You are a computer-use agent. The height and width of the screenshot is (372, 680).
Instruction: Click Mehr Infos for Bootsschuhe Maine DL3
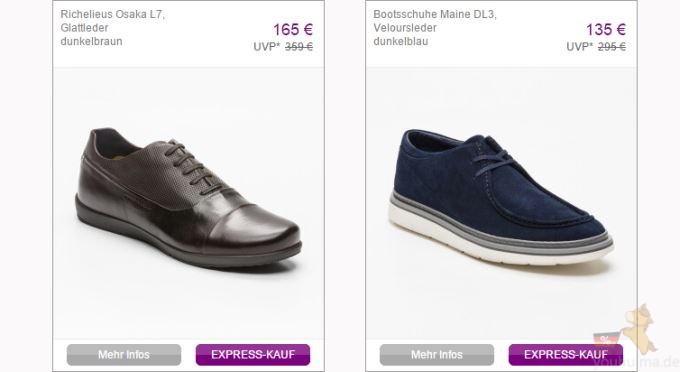point(437,355)
